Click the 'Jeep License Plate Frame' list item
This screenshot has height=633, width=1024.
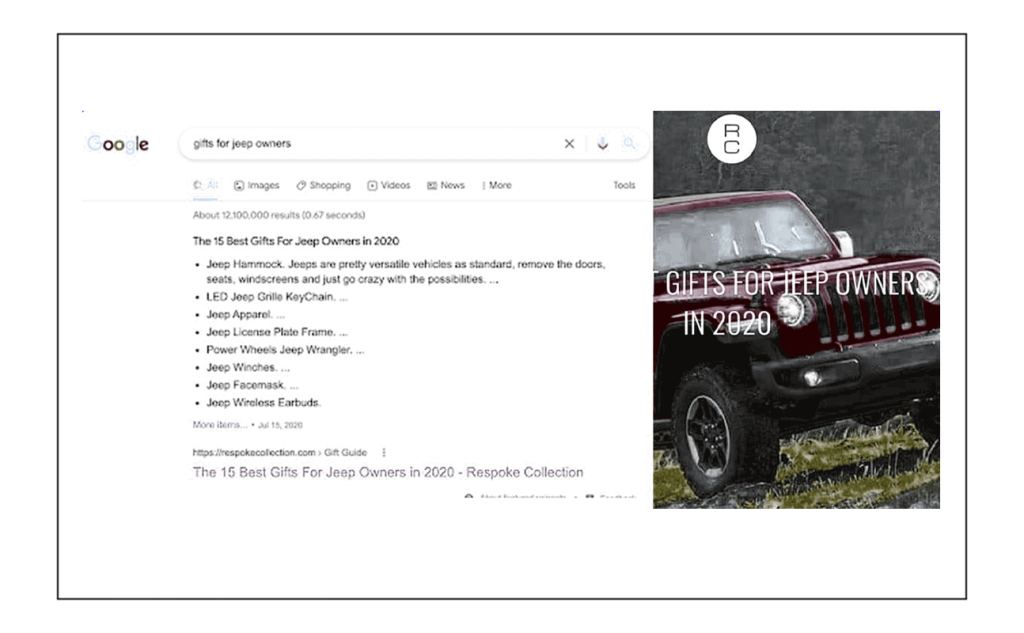pos(277,333)
